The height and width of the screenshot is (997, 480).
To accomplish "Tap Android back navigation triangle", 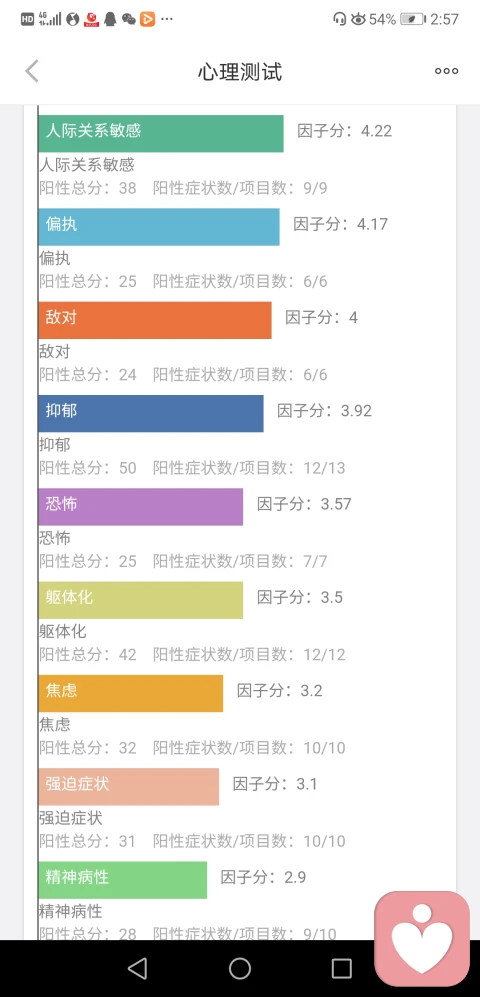I will pyautogui.click(x=137, y=968).
